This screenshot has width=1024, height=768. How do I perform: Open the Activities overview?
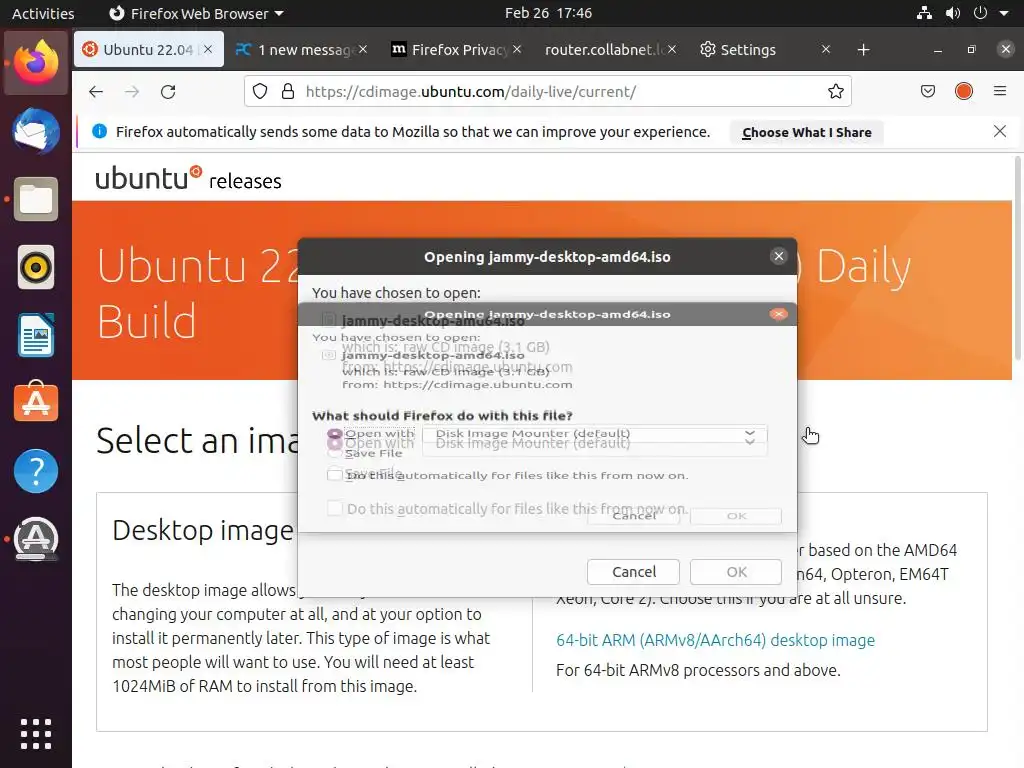coord(43,13)
